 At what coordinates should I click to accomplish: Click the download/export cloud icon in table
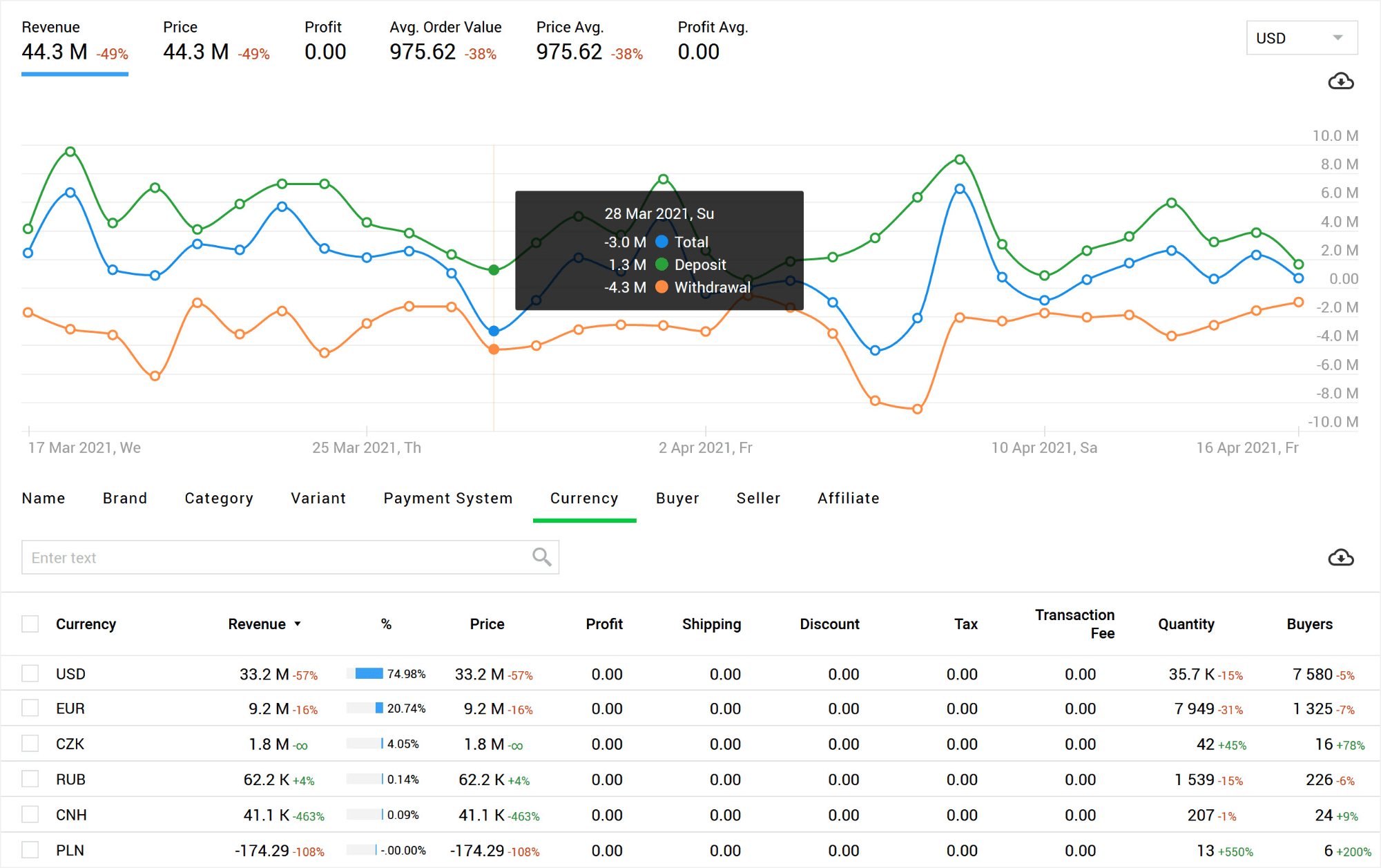click(1341, 558)
